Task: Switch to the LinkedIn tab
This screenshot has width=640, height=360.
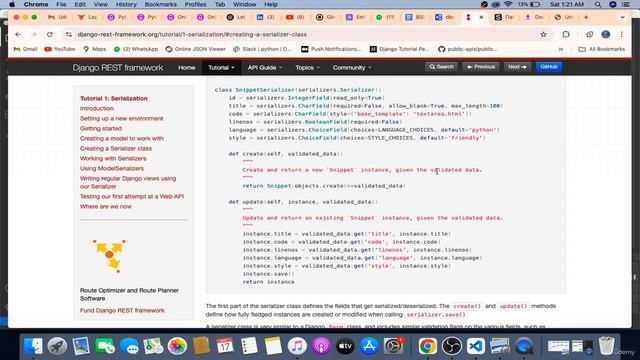Action: [265, 18]
